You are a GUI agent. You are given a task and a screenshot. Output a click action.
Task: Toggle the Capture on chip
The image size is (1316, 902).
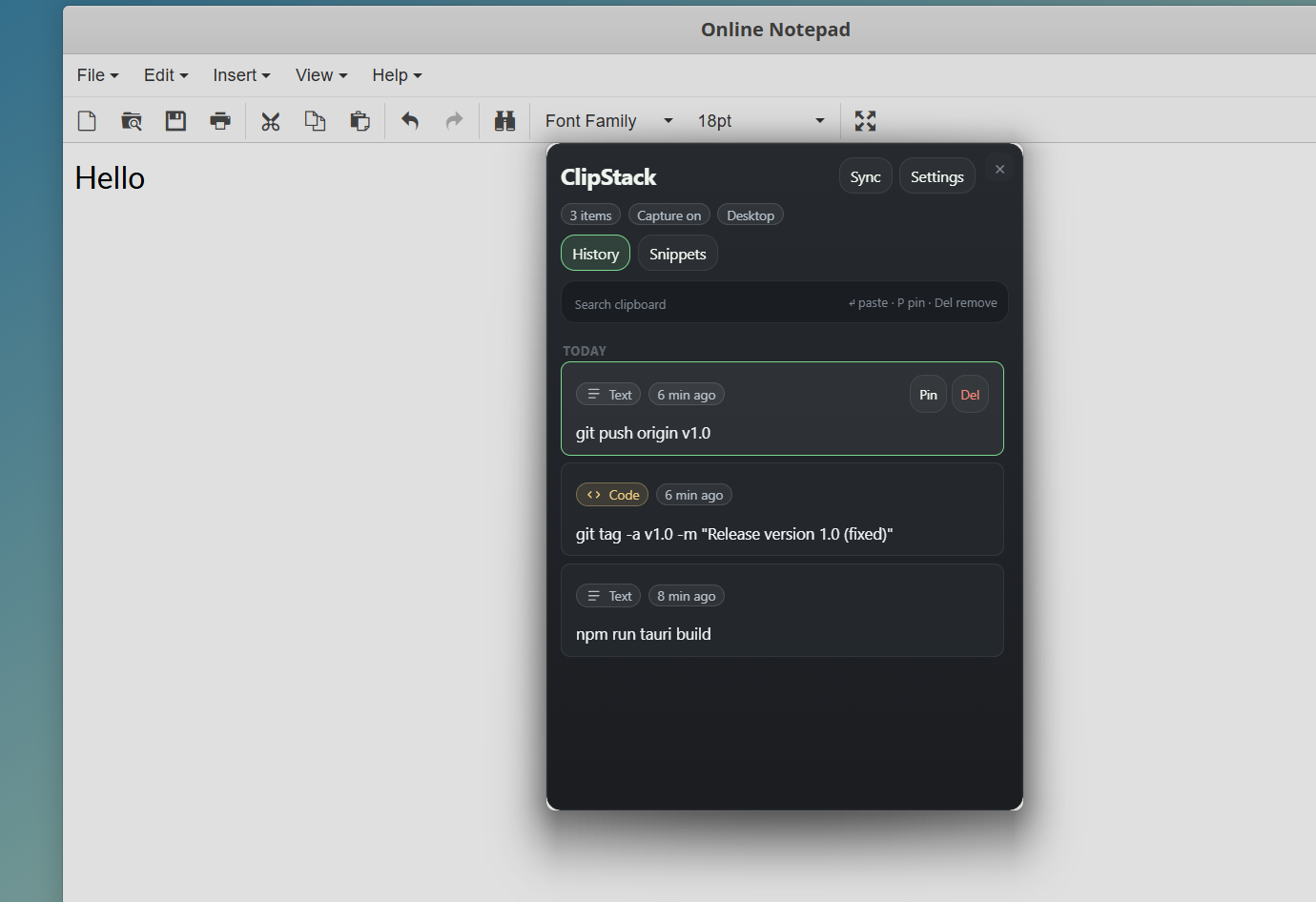(x=669, y=215)
